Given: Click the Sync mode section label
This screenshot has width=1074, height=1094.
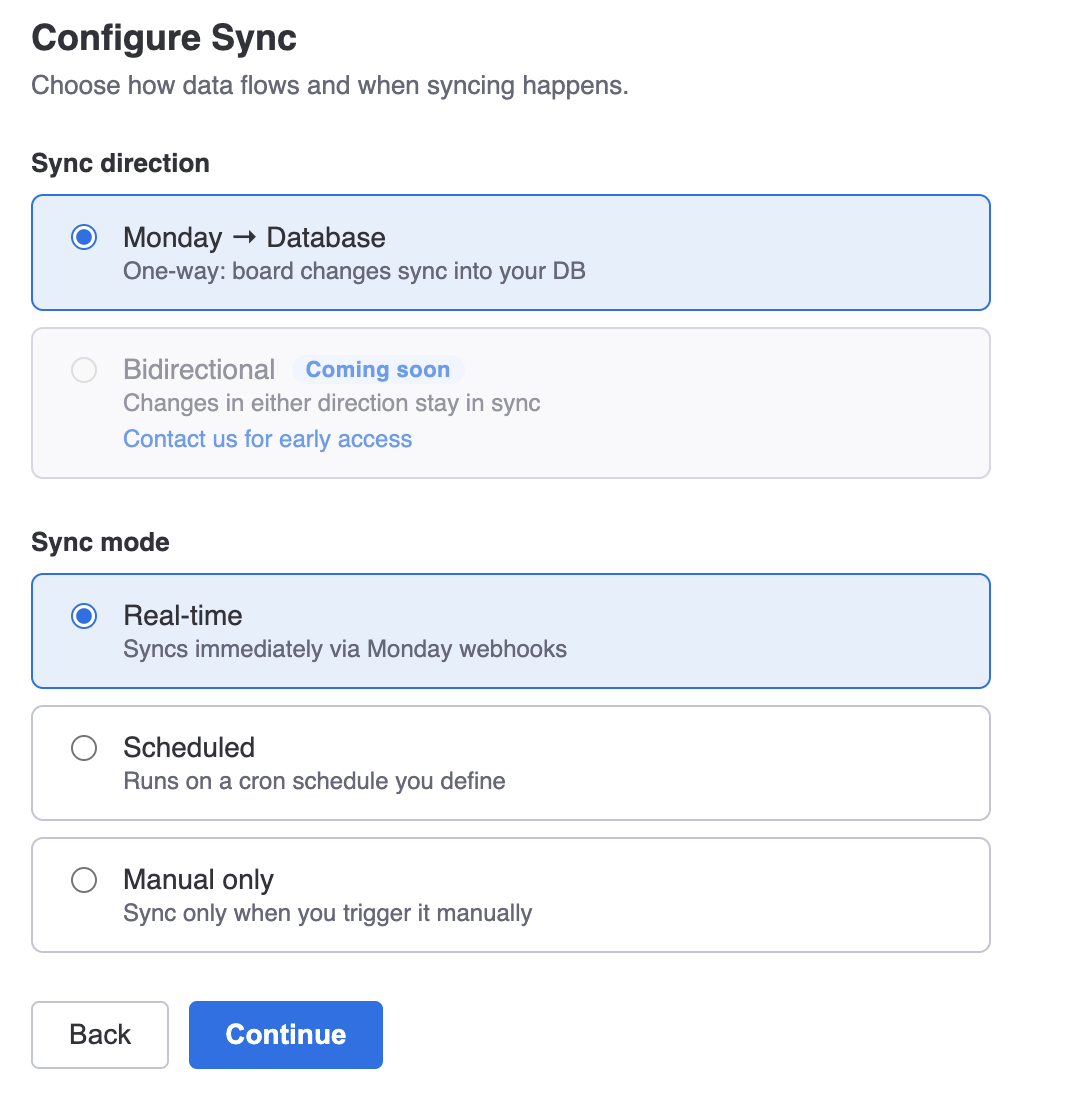Looking at the screenshot, I should coord(100,542).
